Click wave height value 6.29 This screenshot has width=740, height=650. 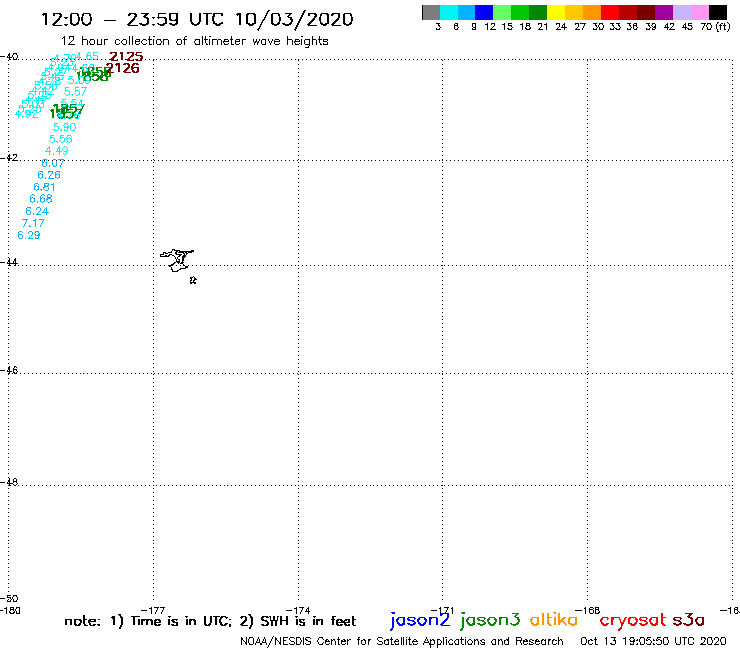pos(29,235)
